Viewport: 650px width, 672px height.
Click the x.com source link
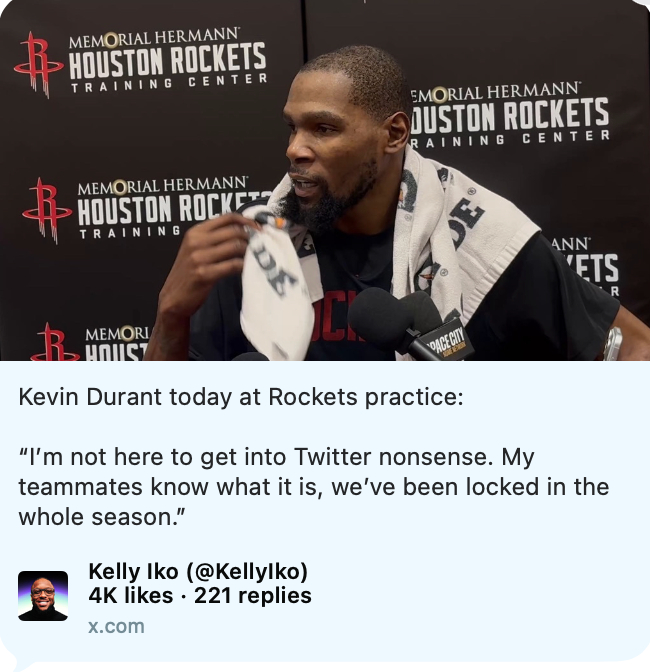116,627
